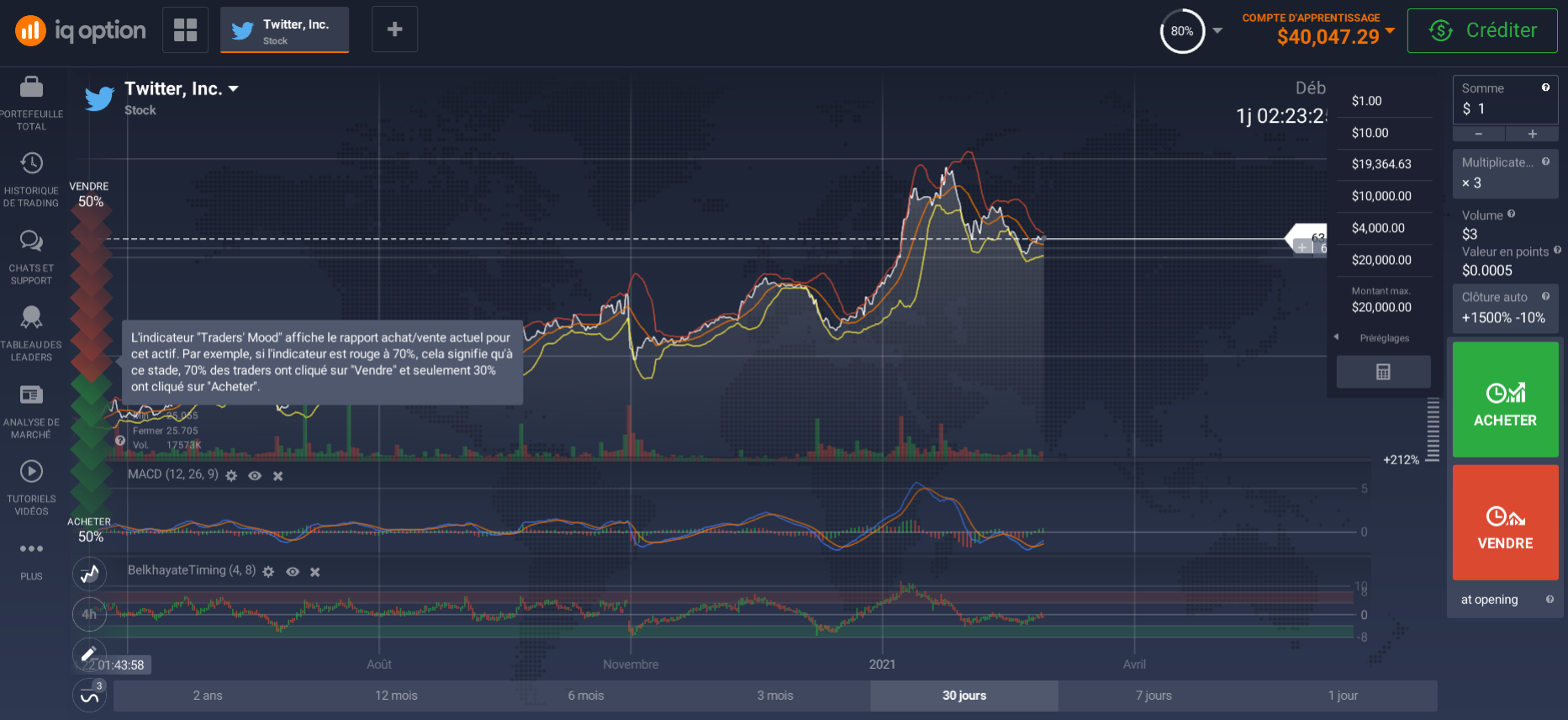Remove the BelkhayateTiming indicator with X
The image size is (1568, 720).
pyautogui.click(x=315, y=572)
